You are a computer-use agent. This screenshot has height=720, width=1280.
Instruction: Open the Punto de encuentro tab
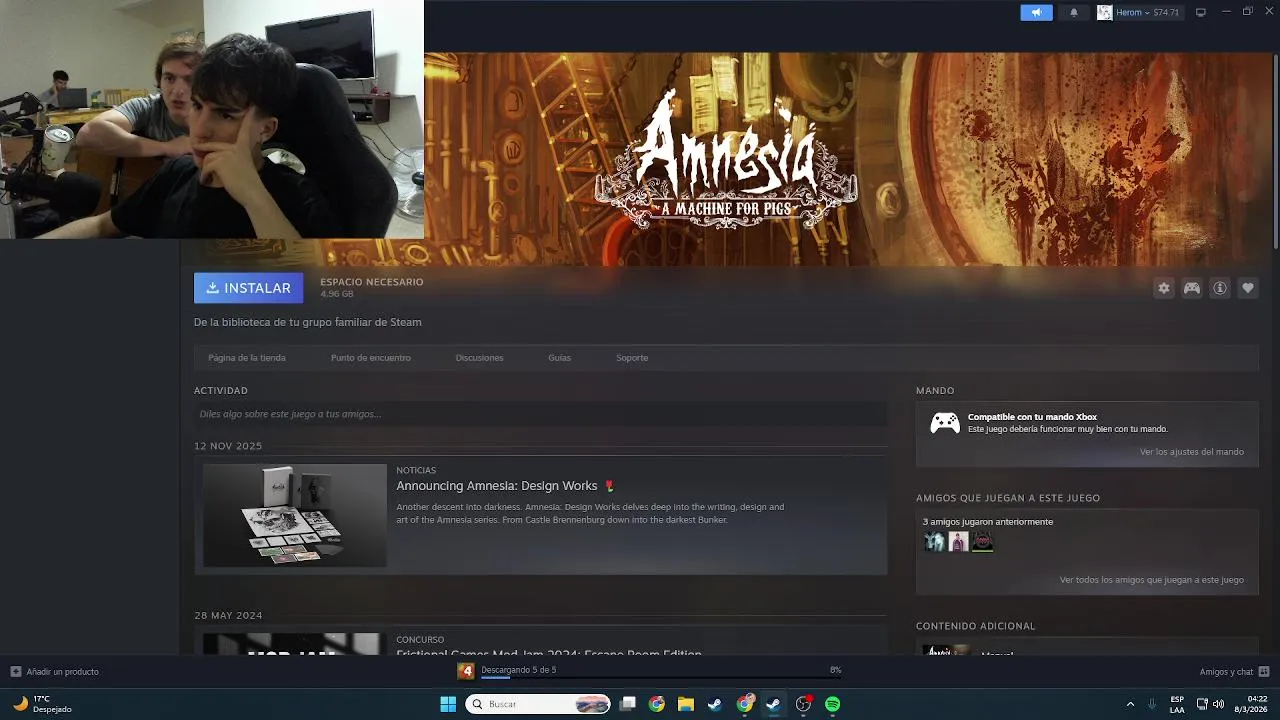(x=371, y=358)
